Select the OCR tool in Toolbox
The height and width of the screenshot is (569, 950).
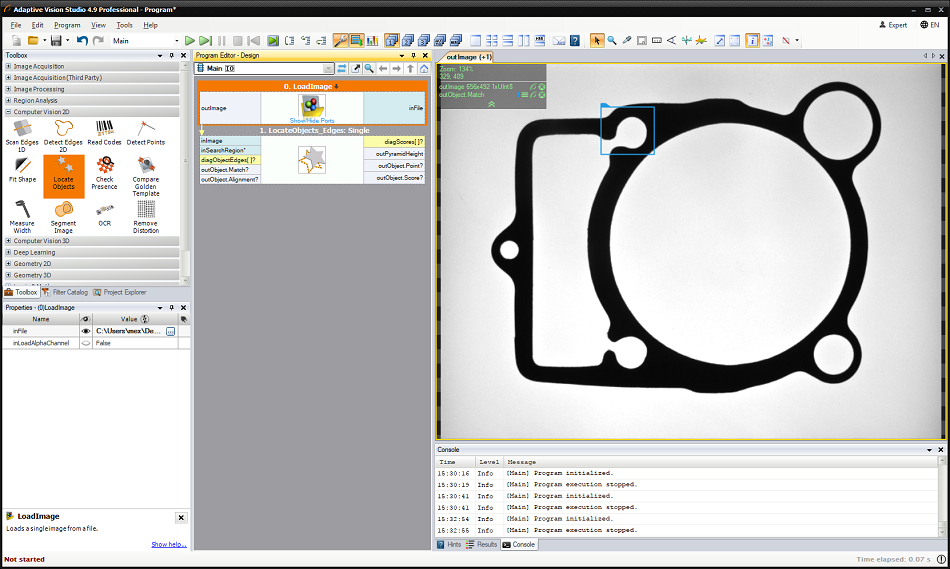click(x=104, y=212)
